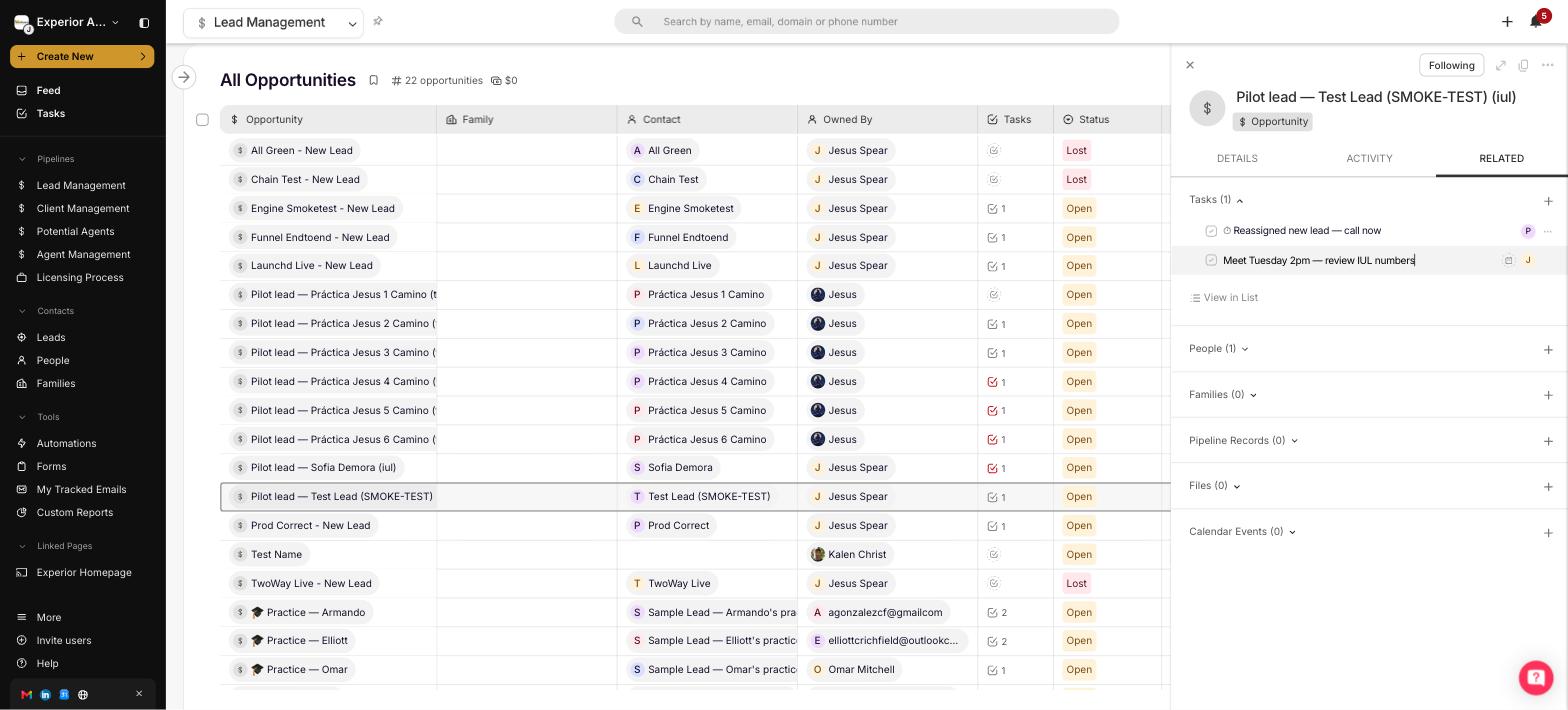Open the Experior workspace switcher

68,22
